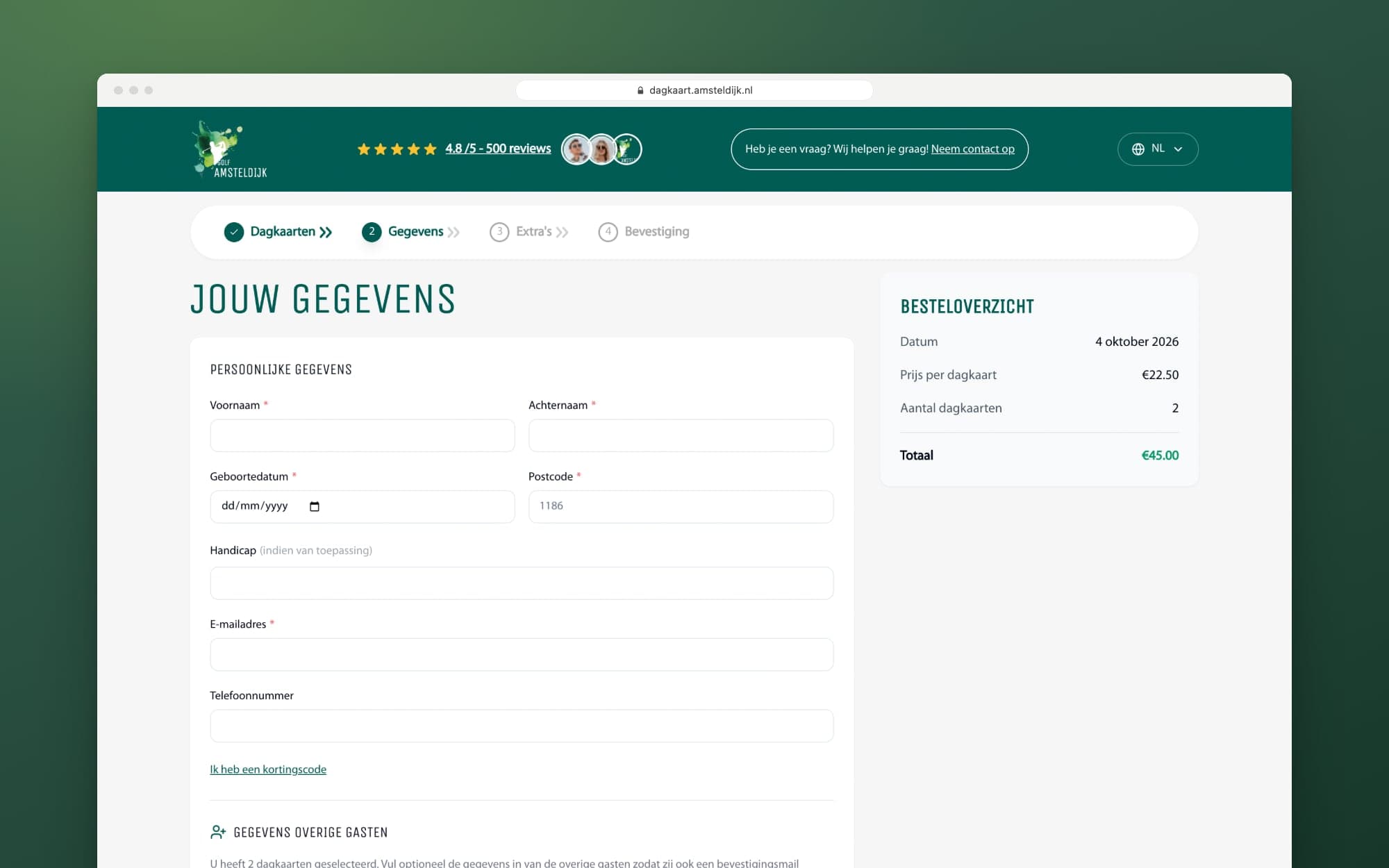Click the globe language icon
1389x868 pixels.
(1138, 149)
